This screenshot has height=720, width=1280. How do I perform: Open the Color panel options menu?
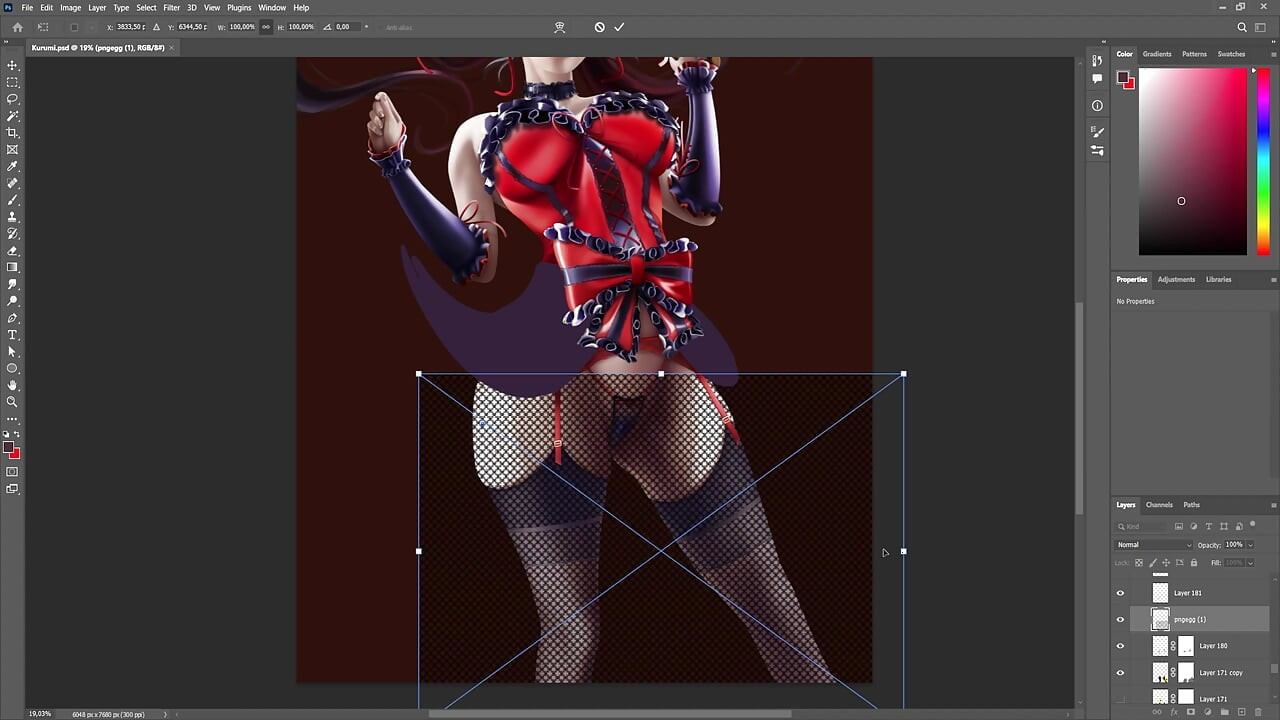1273,54
